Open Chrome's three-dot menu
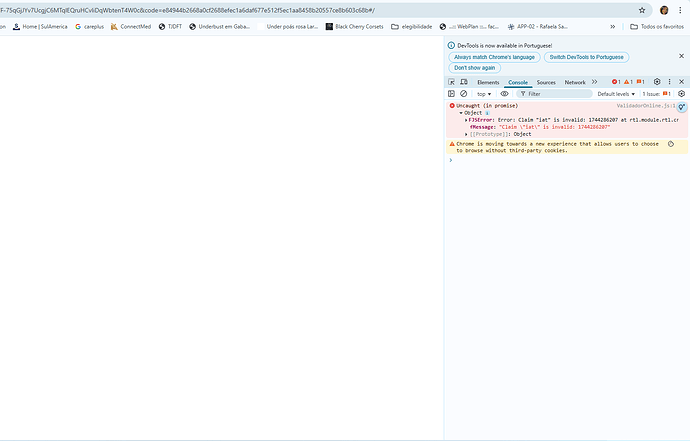The width and height of the screenshot is (690, 441). pyautogui.click(x=680, y=10)
